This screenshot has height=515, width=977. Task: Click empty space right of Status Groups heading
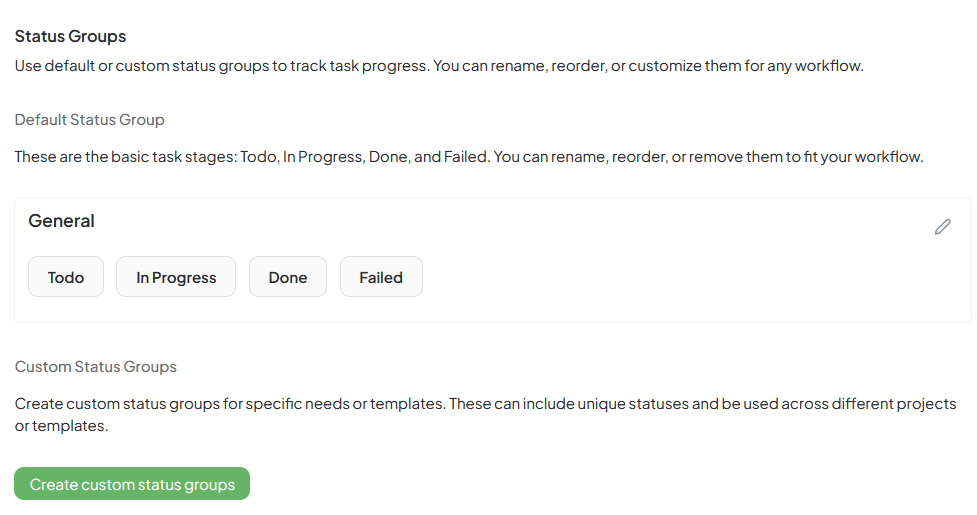tap(500, 36)
